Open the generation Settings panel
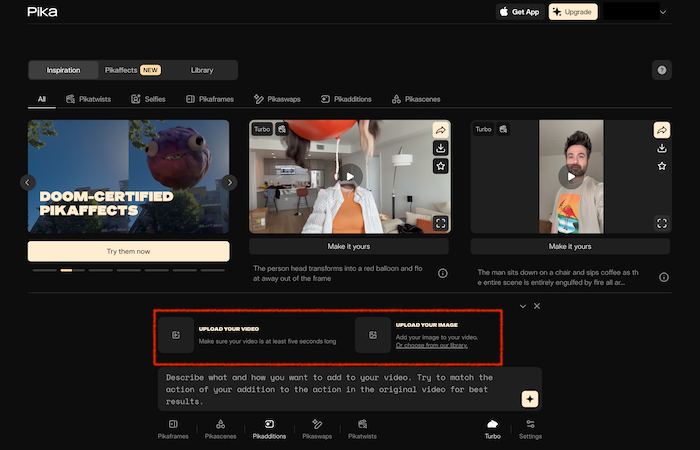The height and width of the screenshot is (450, 700). [530, 429]
